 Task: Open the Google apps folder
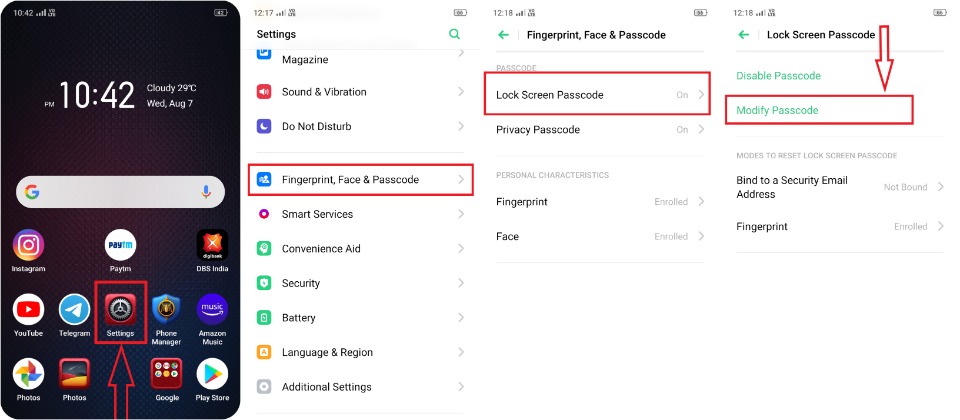tap(167, 373)
